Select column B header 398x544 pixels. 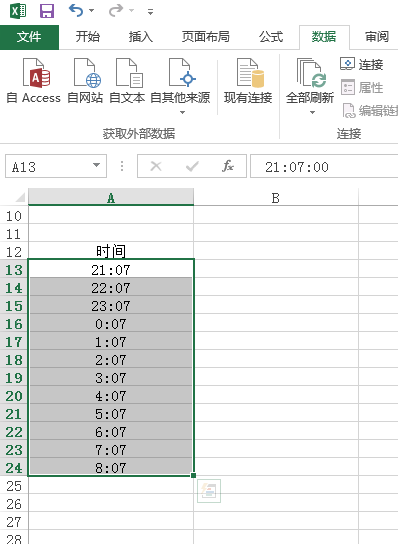tap(276, 198)
